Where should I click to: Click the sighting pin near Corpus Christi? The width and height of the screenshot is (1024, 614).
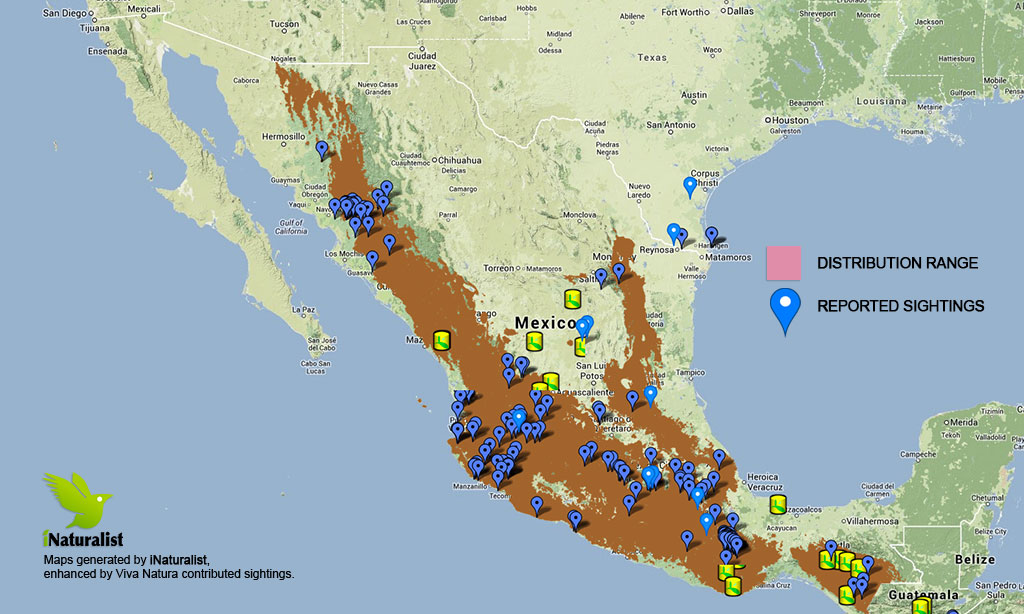[x=690, y=185]
